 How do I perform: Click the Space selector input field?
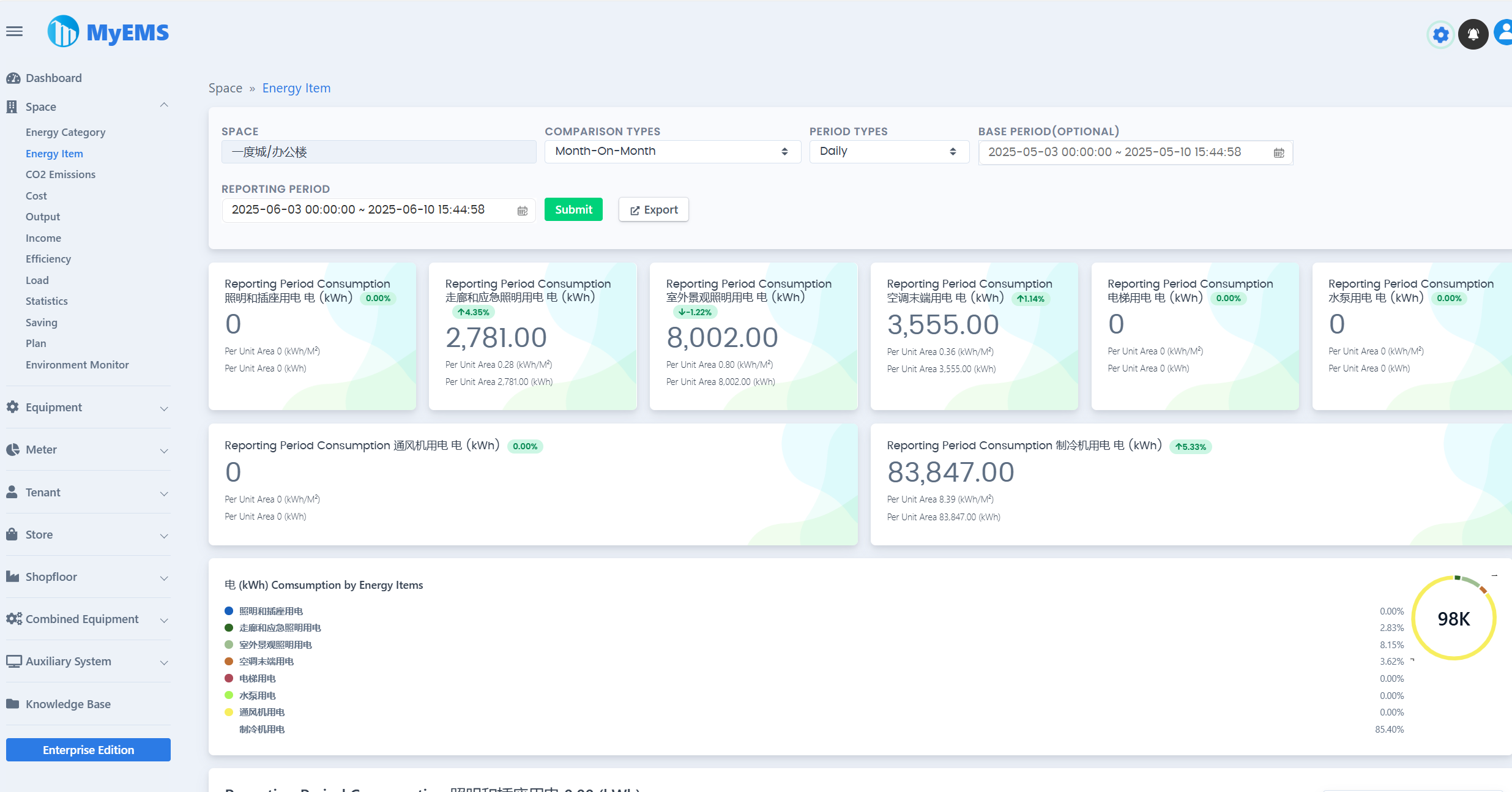point(378,152)
